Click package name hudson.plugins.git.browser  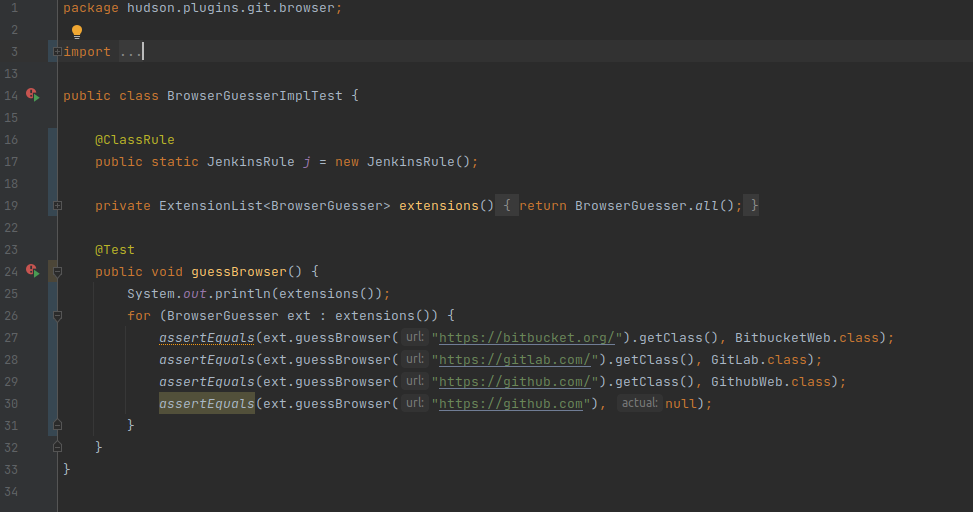point(230,8)
